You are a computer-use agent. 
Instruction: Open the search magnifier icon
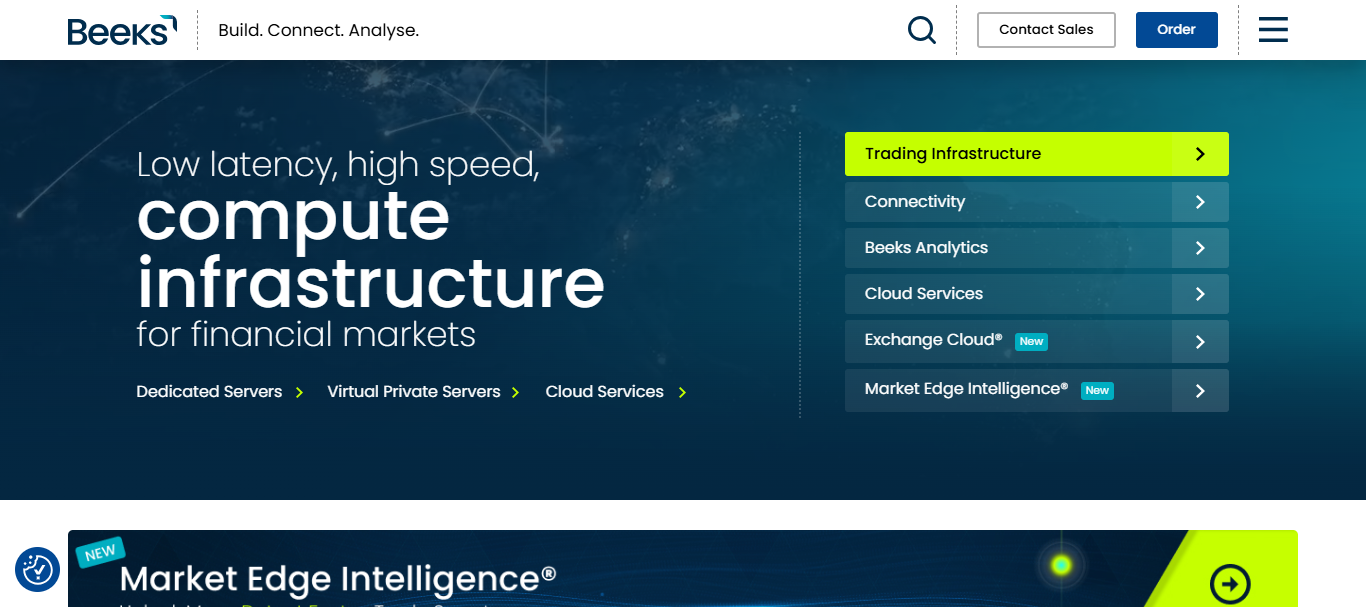pos(921,30)
